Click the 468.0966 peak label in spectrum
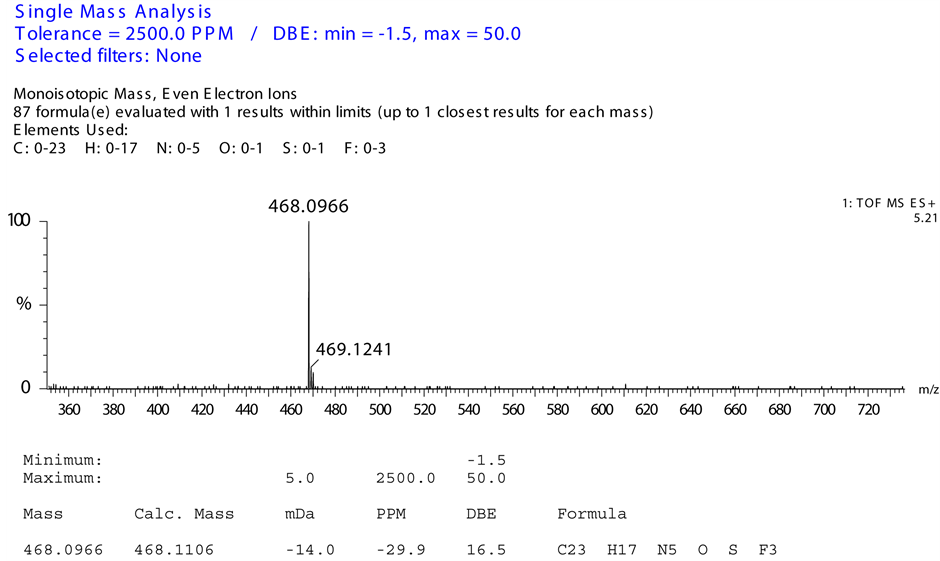940x561 pixels. pos(308,207)
